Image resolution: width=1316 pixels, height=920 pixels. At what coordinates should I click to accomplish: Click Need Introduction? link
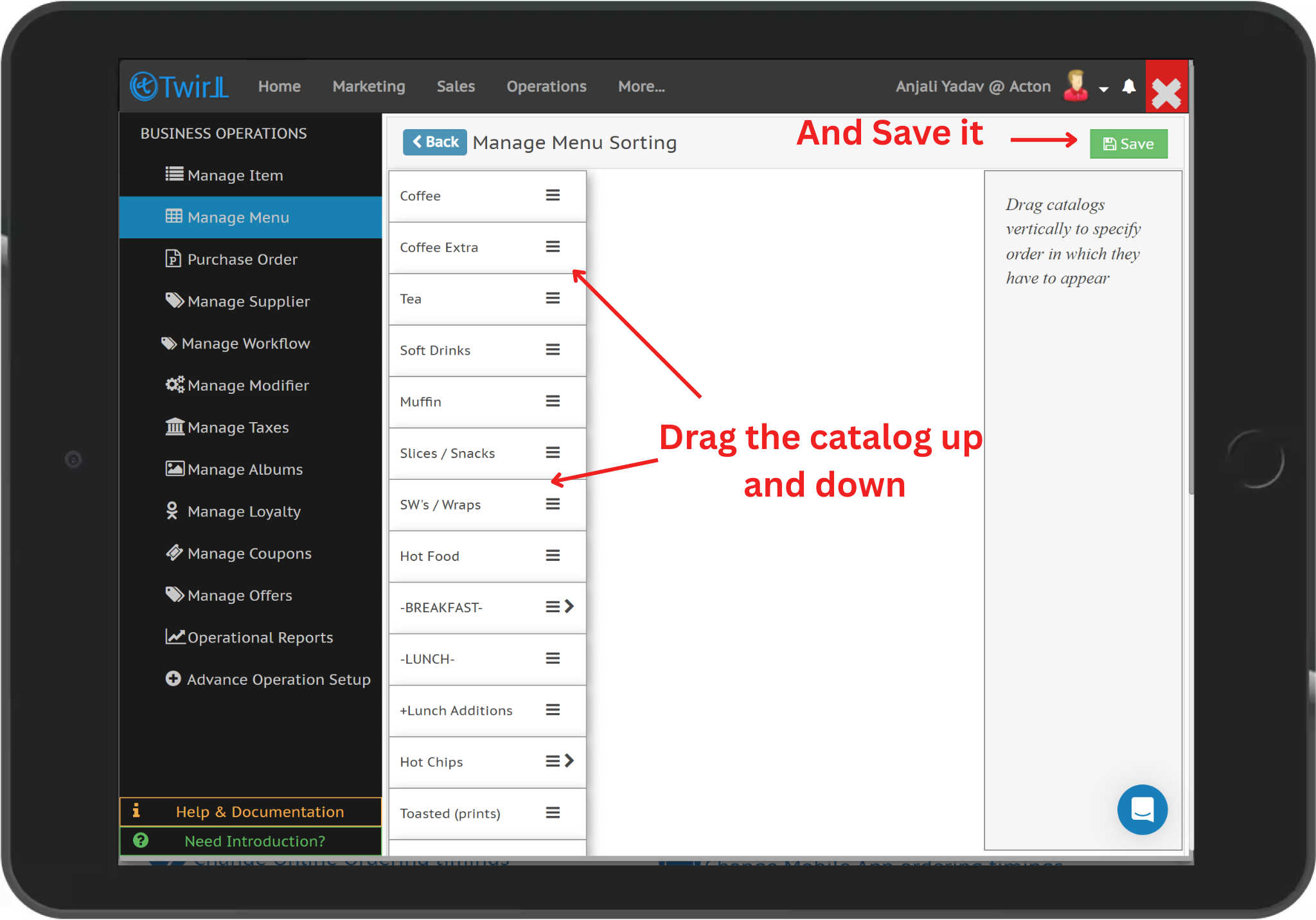coord(251,841)
